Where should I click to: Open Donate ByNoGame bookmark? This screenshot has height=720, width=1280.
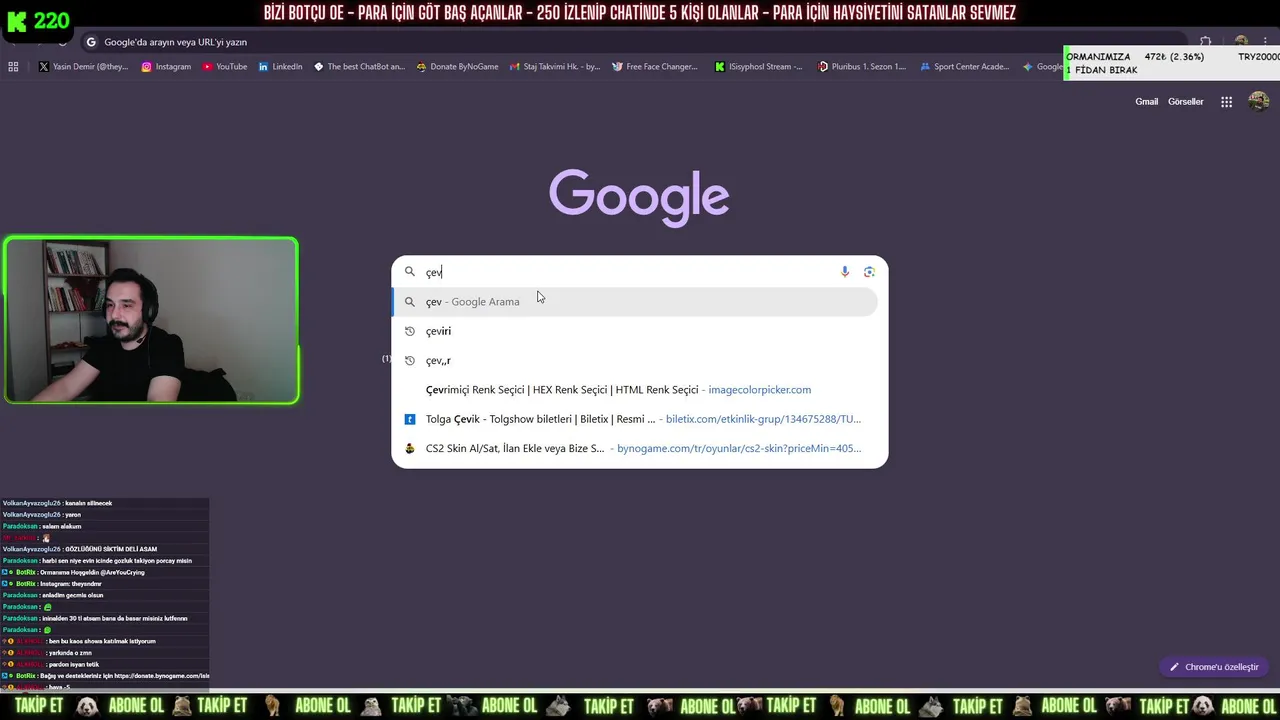457,67
